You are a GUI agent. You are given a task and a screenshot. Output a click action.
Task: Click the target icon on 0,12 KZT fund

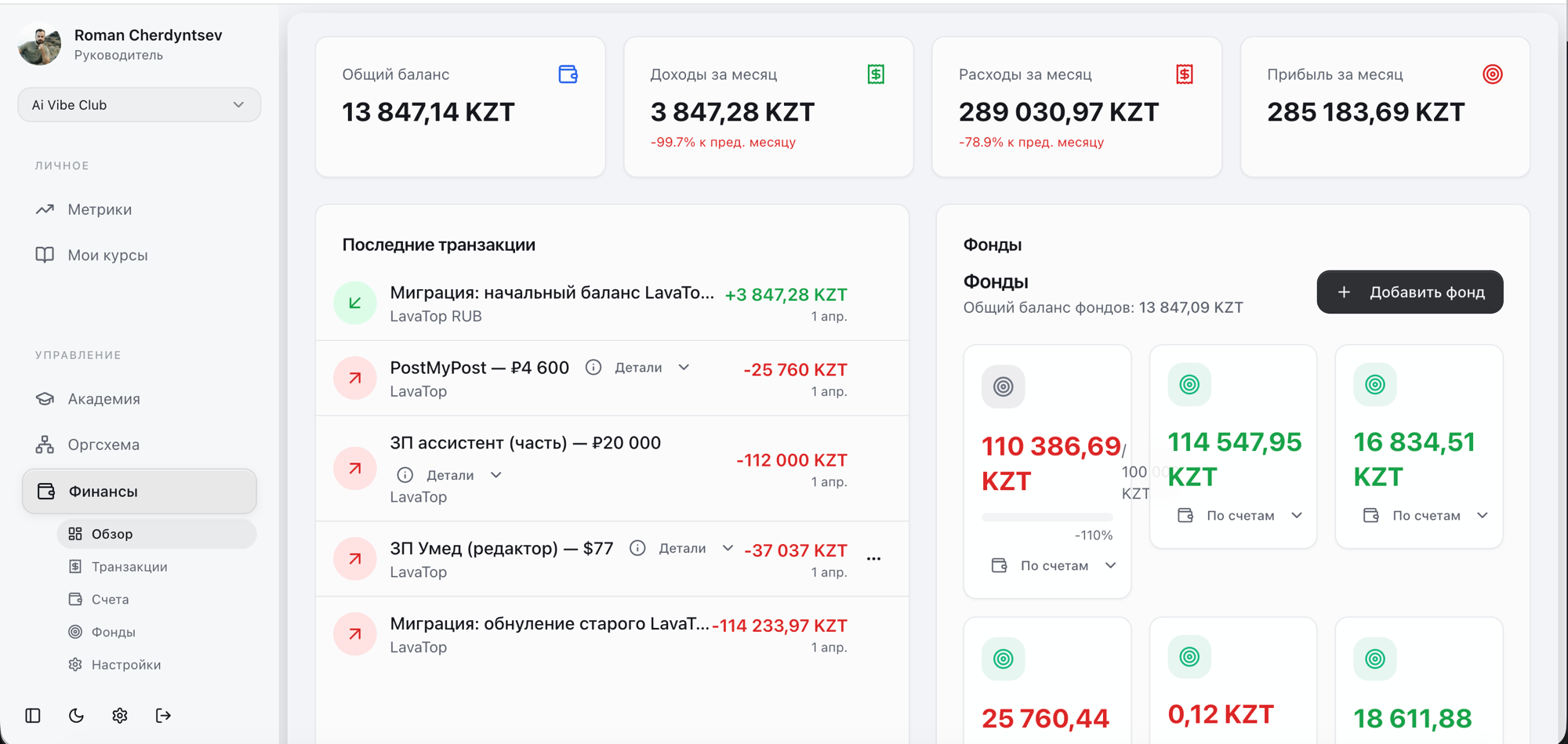coord(1189,657)
